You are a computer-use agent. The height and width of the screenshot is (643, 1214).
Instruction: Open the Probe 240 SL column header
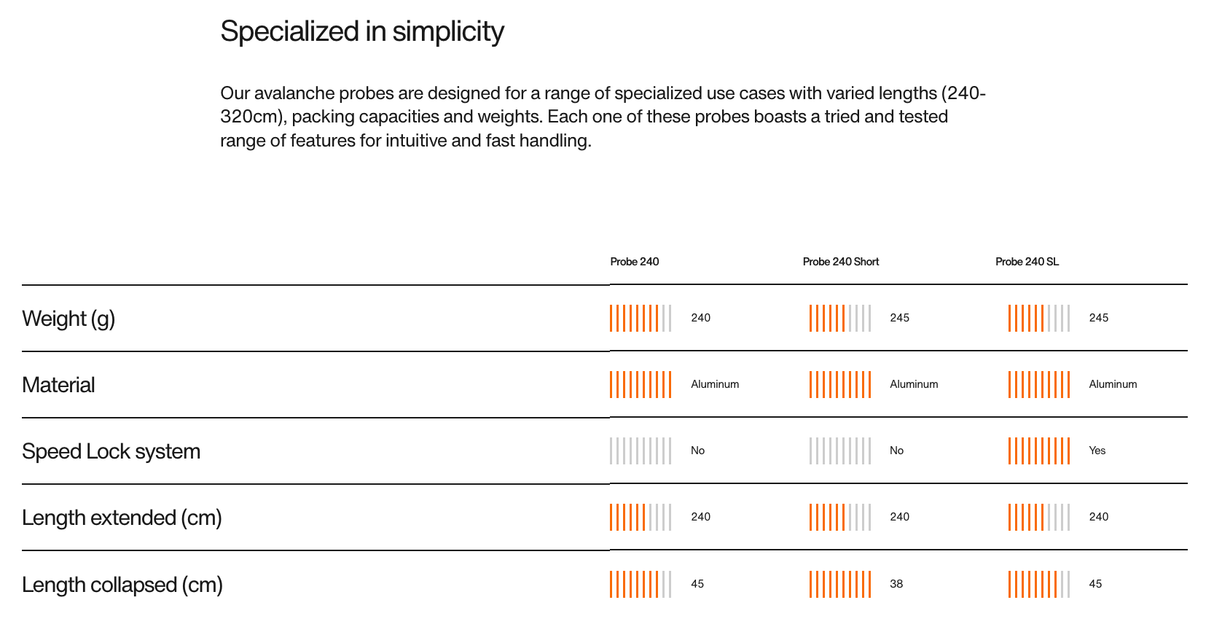1026,262
